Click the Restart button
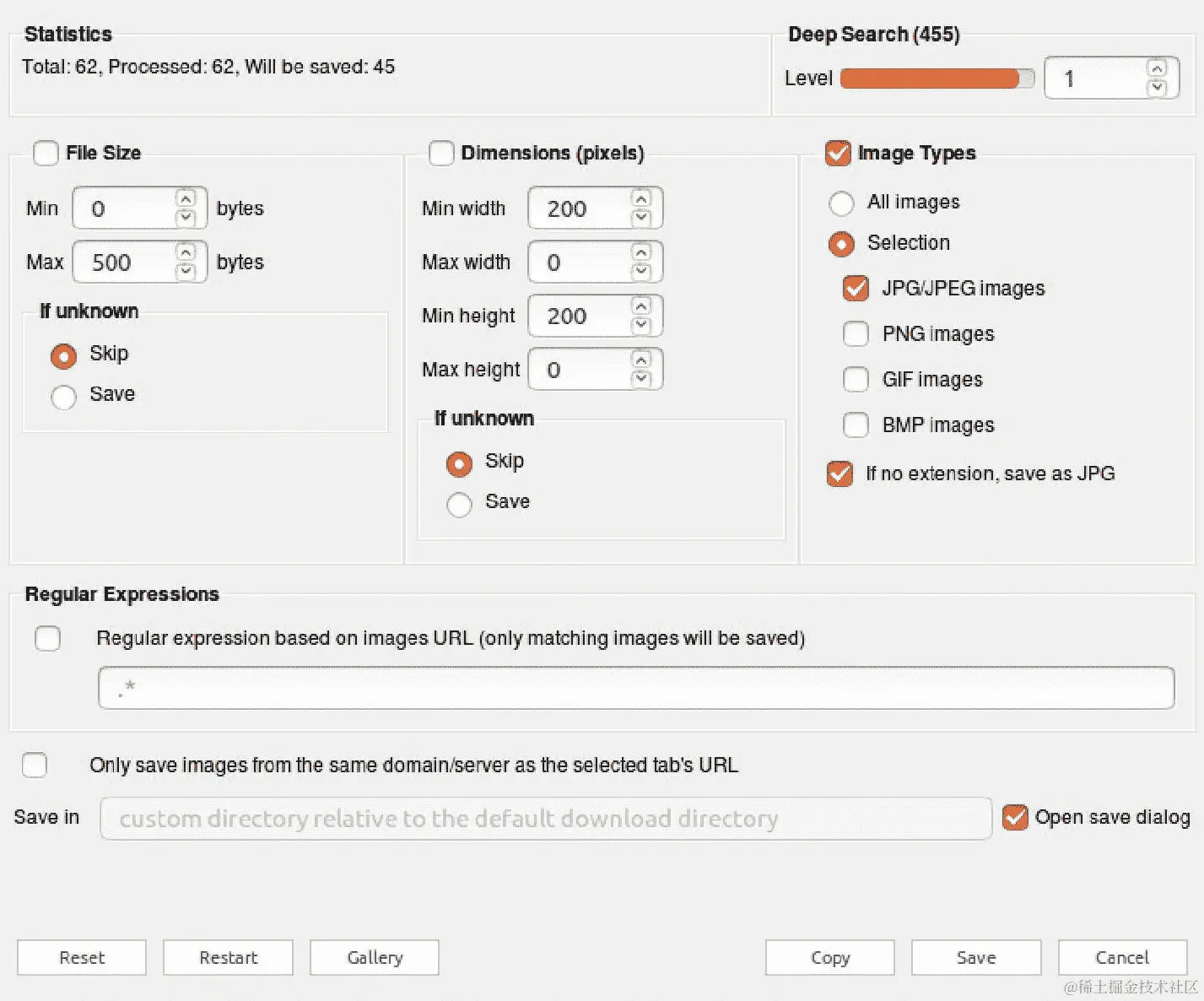Screen dimensions: 1204x1001 228,958
